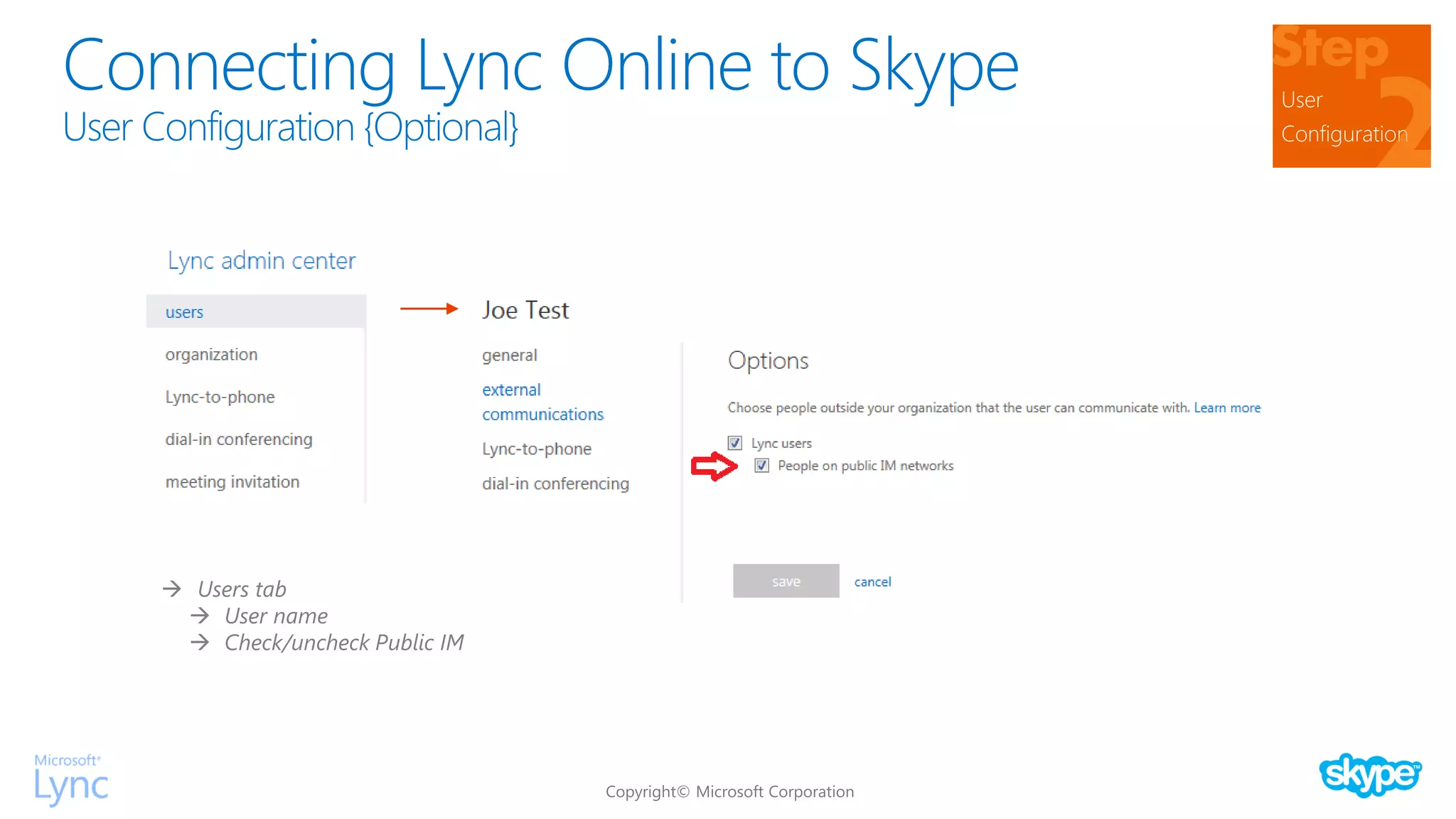Click the Skype logo
Viewport: 1456px width, 819px height.
coord(1370,775)
